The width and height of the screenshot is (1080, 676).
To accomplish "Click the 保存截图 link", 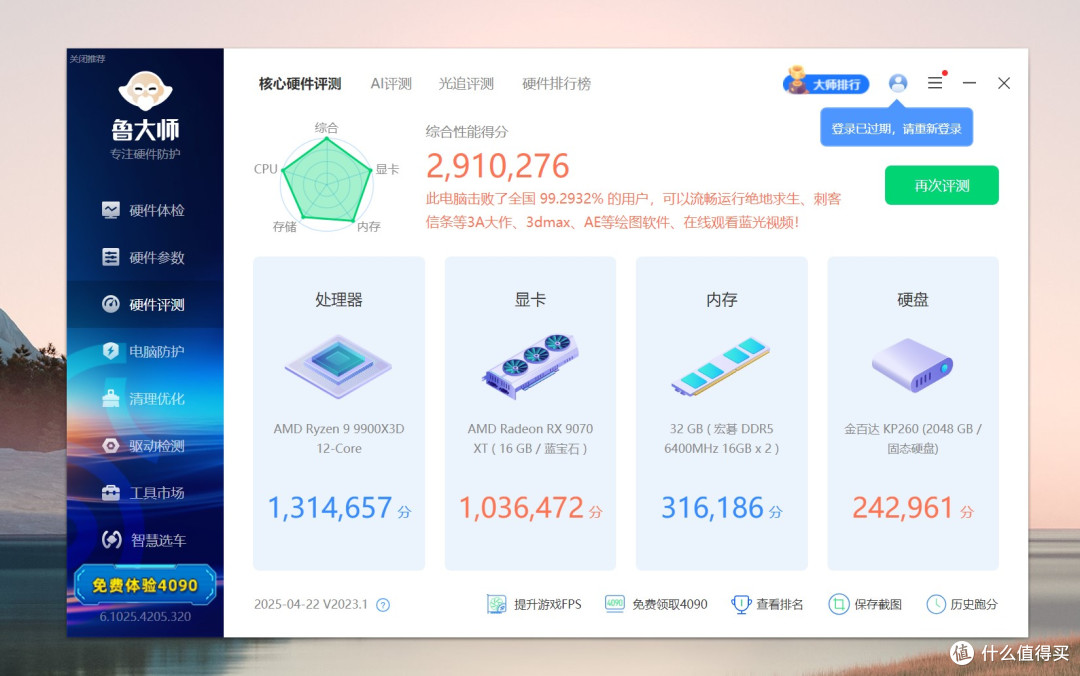I will [878, 604].
